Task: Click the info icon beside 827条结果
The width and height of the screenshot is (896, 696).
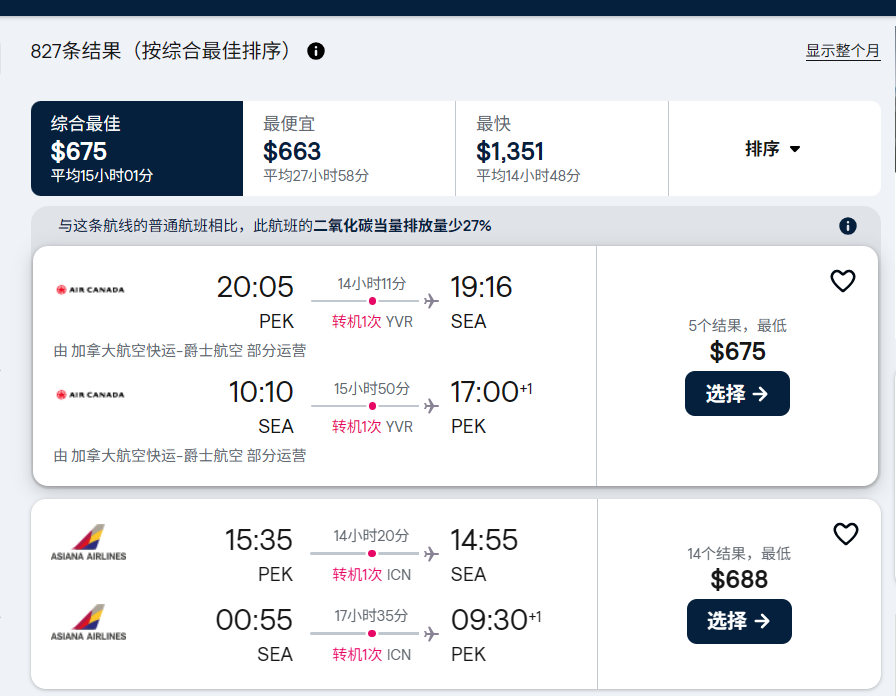Action: pos(316,51)
